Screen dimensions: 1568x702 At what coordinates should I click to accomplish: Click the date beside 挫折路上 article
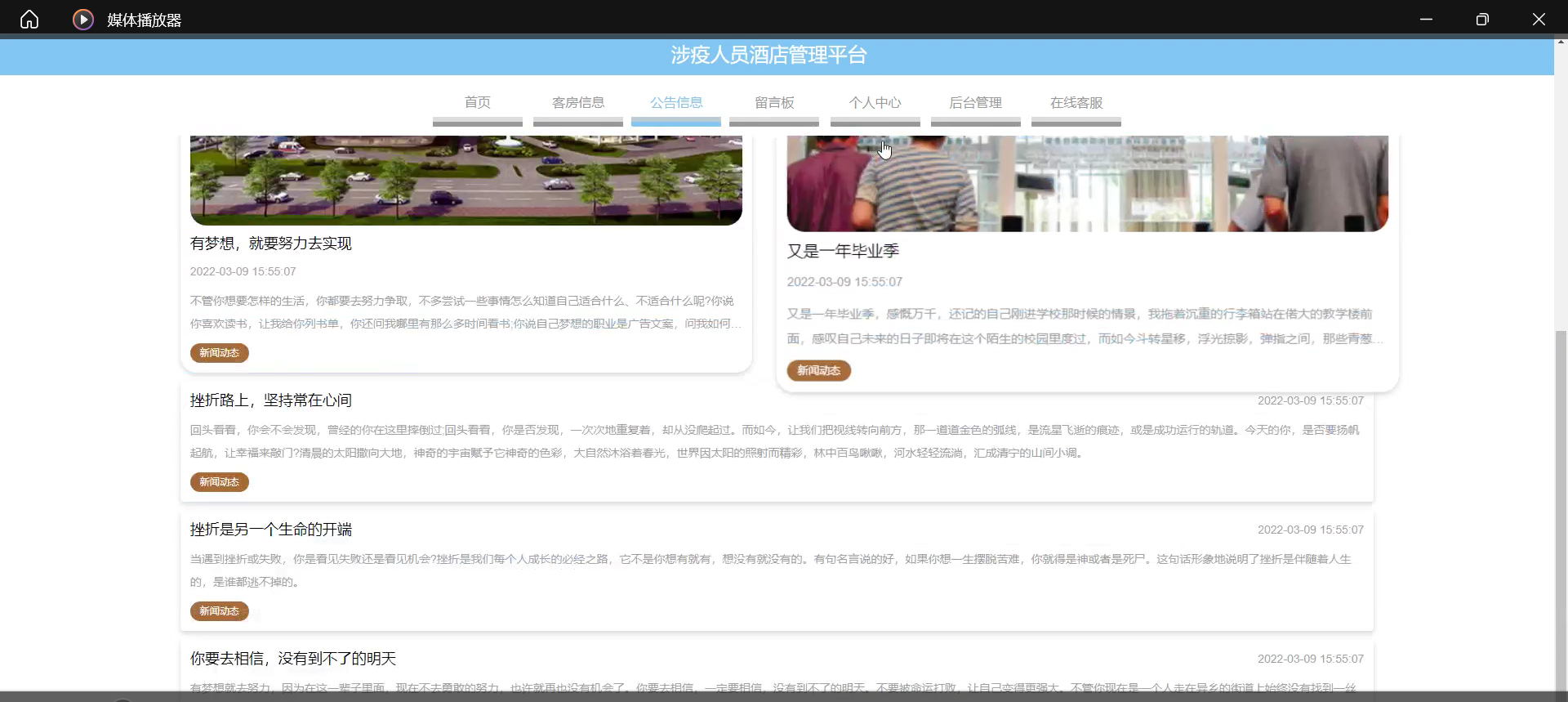[1311, 400]
